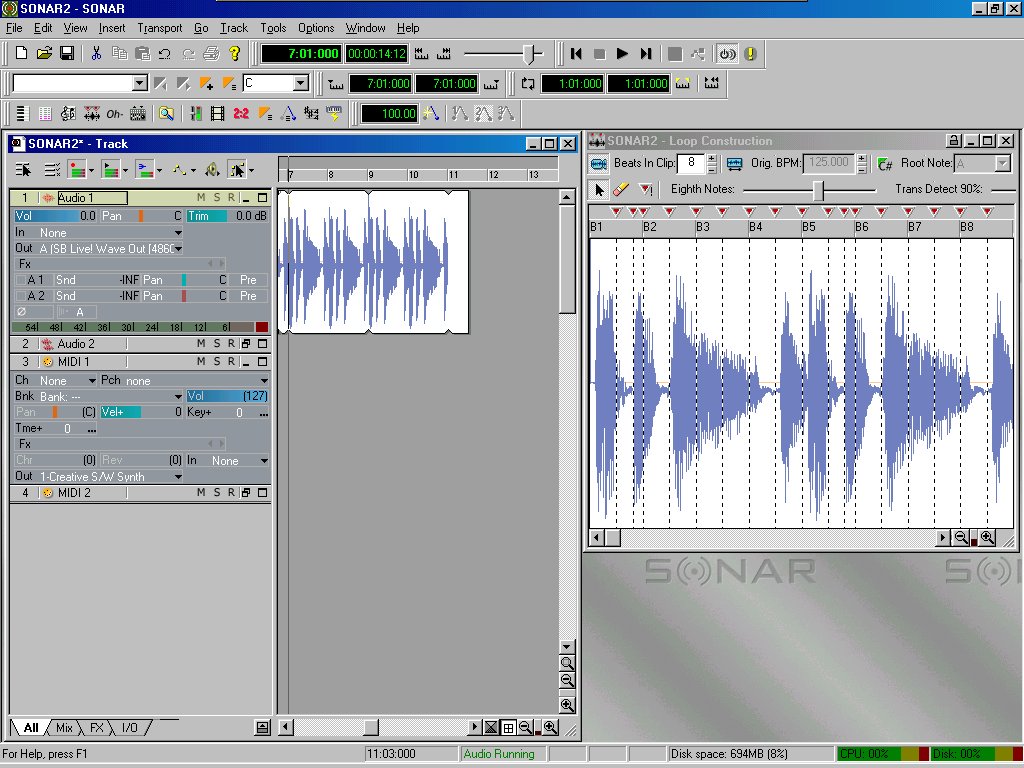
Task: Open MIDI 1 Pch patch dropdown
Action: point(264,380)
